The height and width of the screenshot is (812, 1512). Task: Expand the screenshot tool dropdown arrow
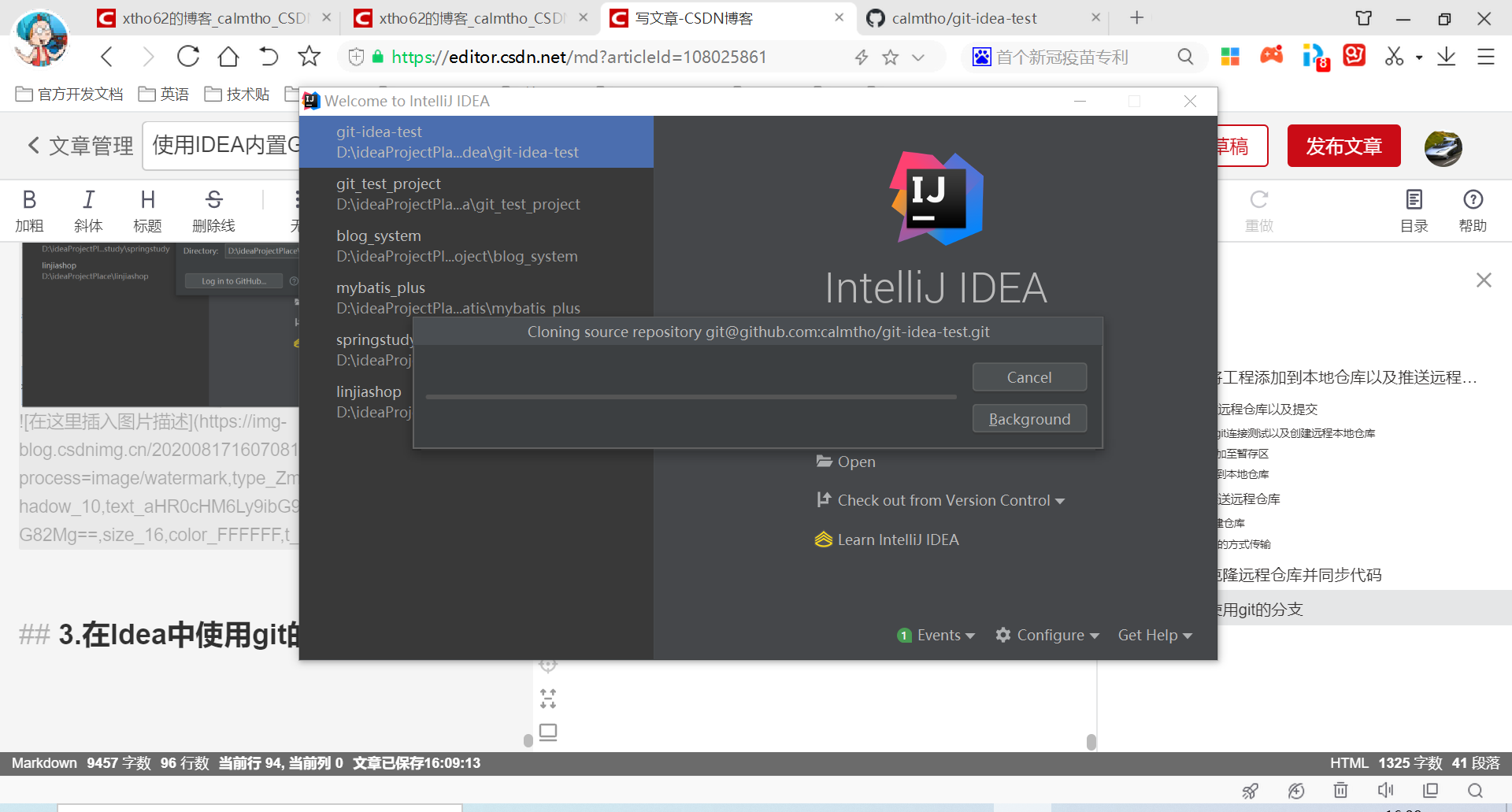tap(1419, 57)
